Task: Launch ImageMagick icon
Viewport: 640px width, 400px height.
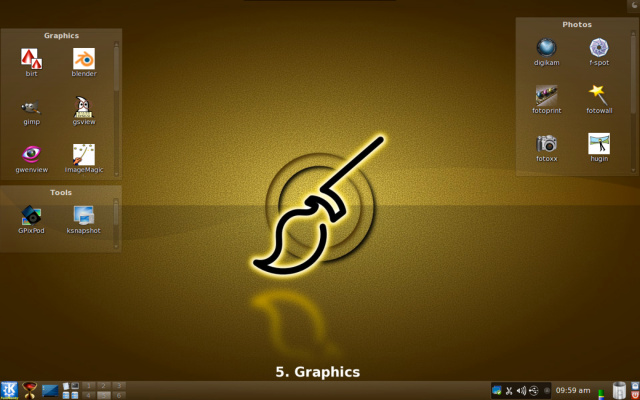Action: (84, 154)
